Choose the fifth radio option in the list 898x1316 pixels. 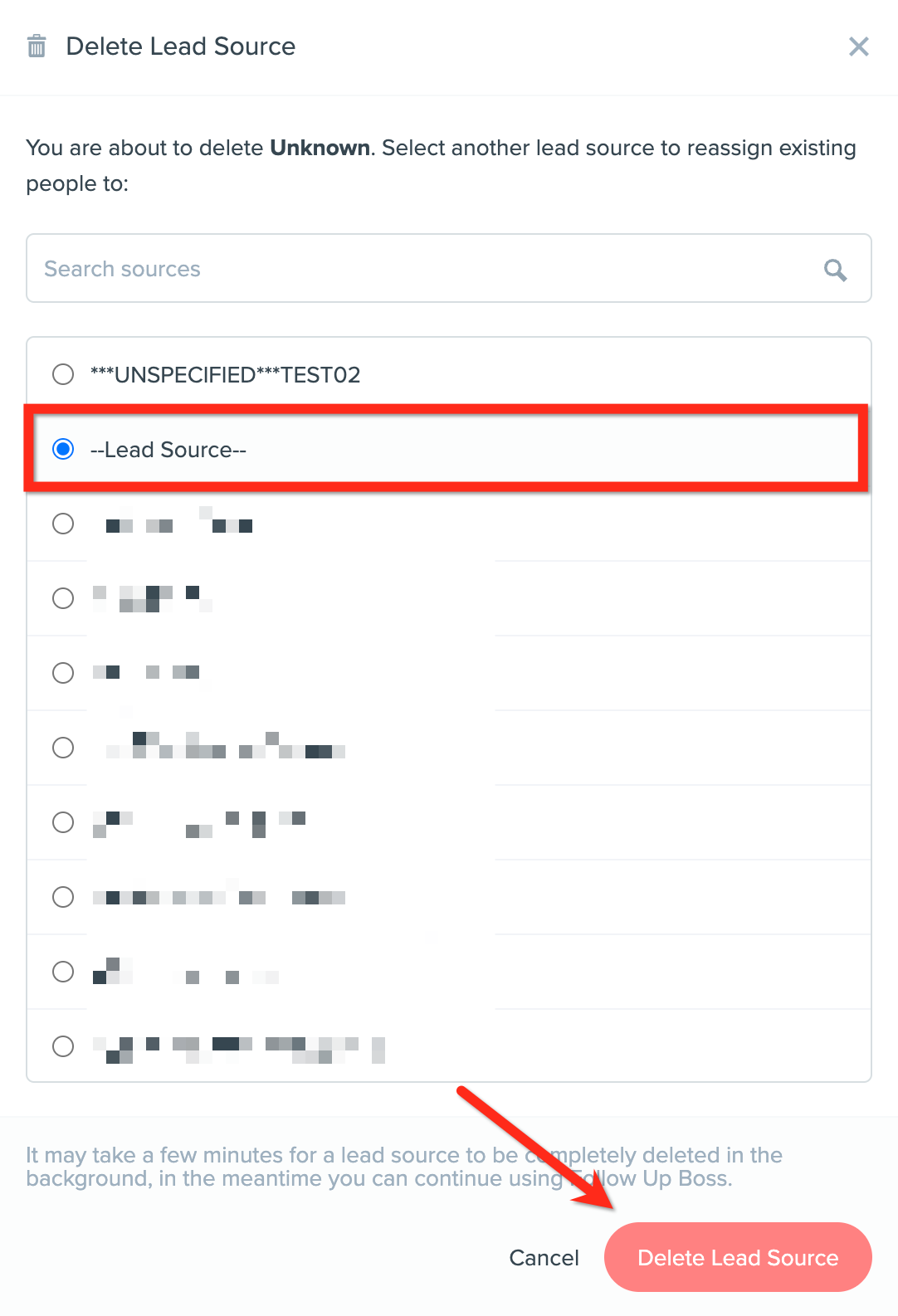click(x=63, y=673)
